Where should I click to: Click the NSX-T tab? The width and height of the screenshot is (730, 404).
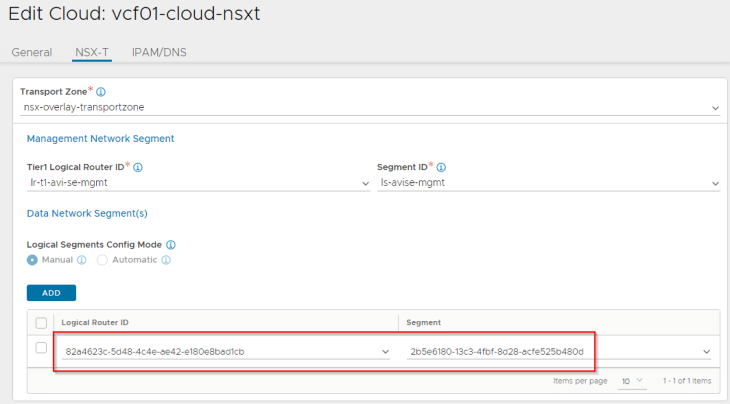[92, 52]
